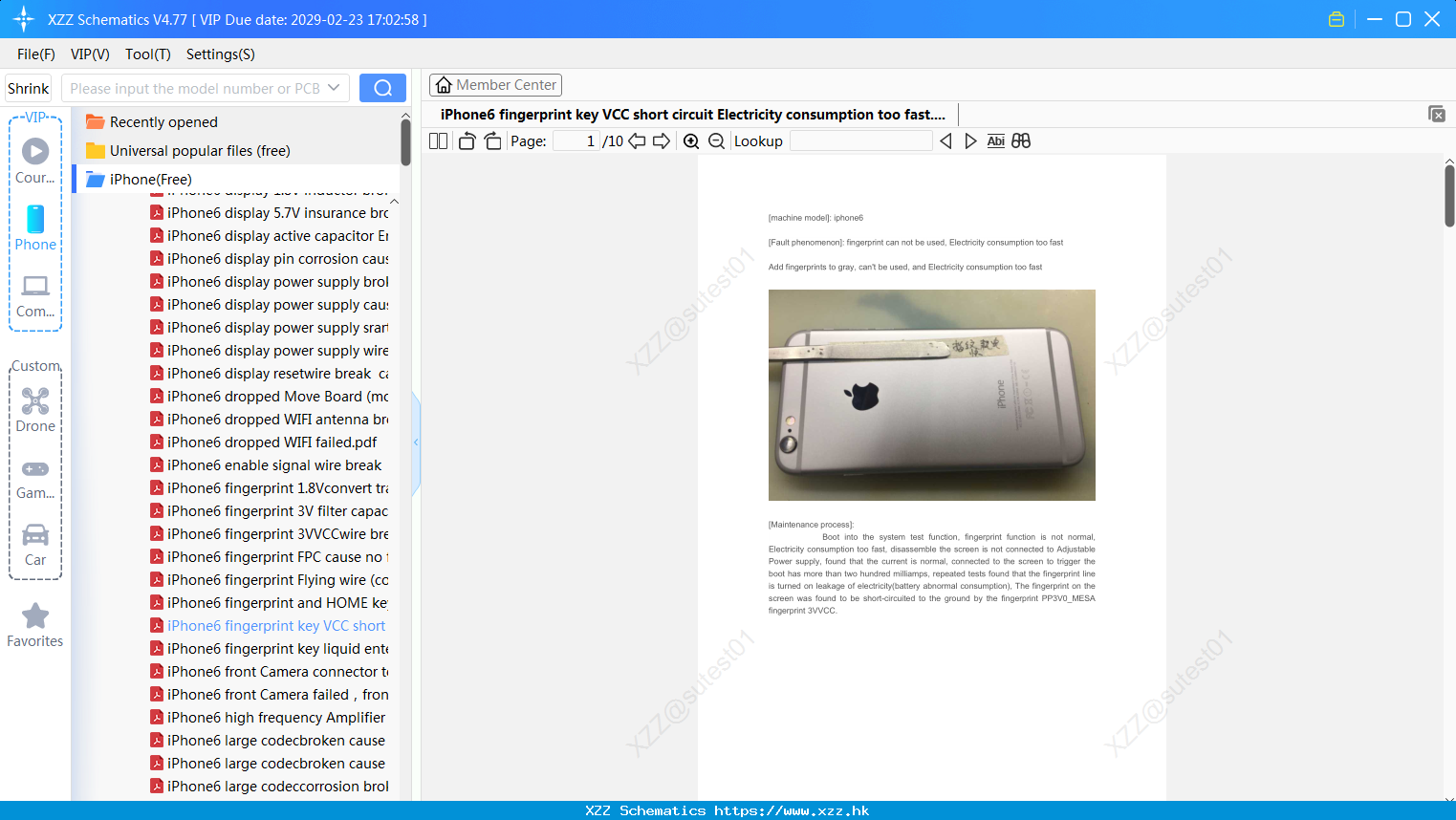Open the Tool(T) menu
This screenshot has height=820, width=1456.
(148, 54)
